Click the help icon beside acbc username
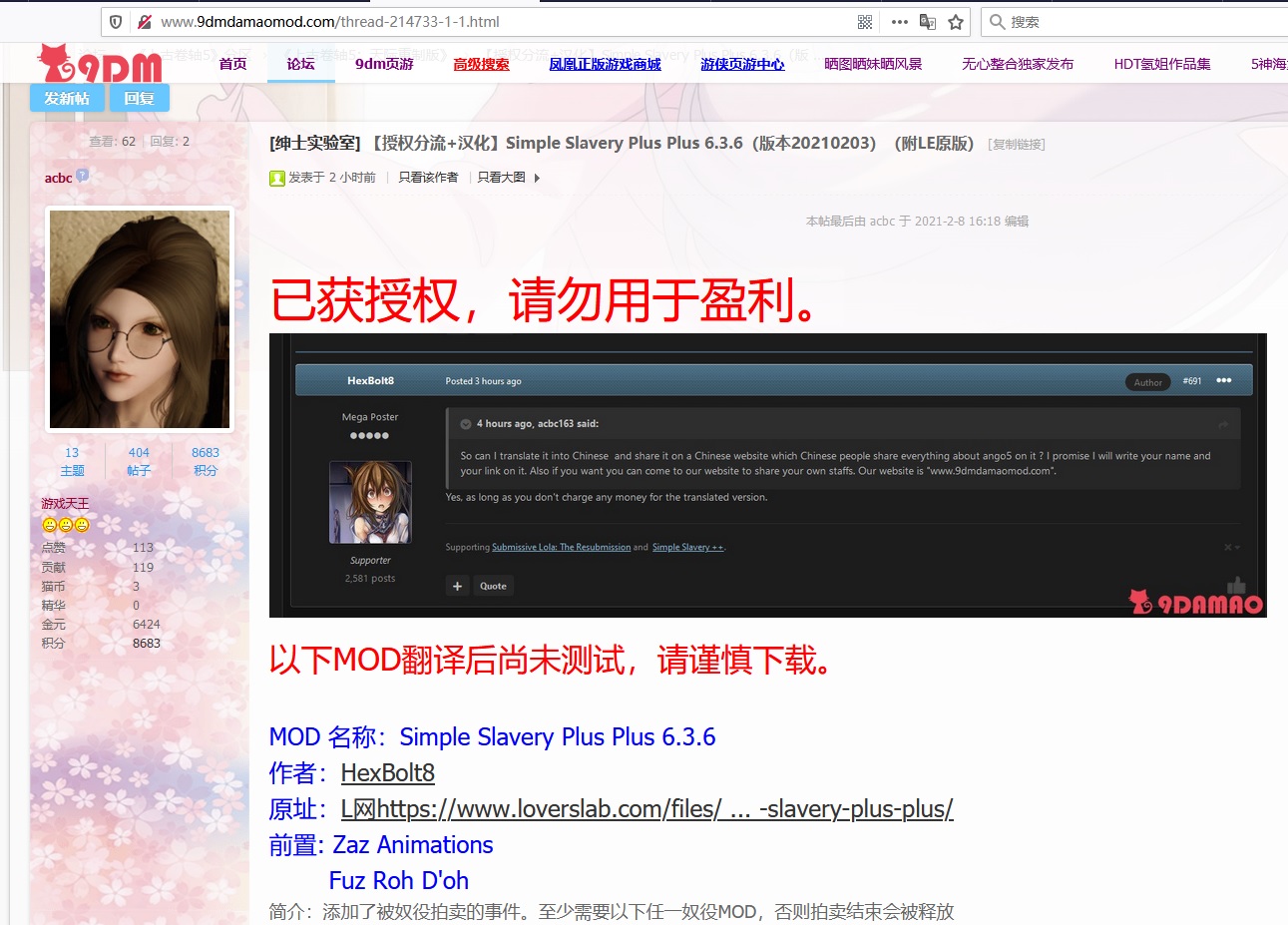Viewport: 1288px width, 925px height. pos(83,175)
